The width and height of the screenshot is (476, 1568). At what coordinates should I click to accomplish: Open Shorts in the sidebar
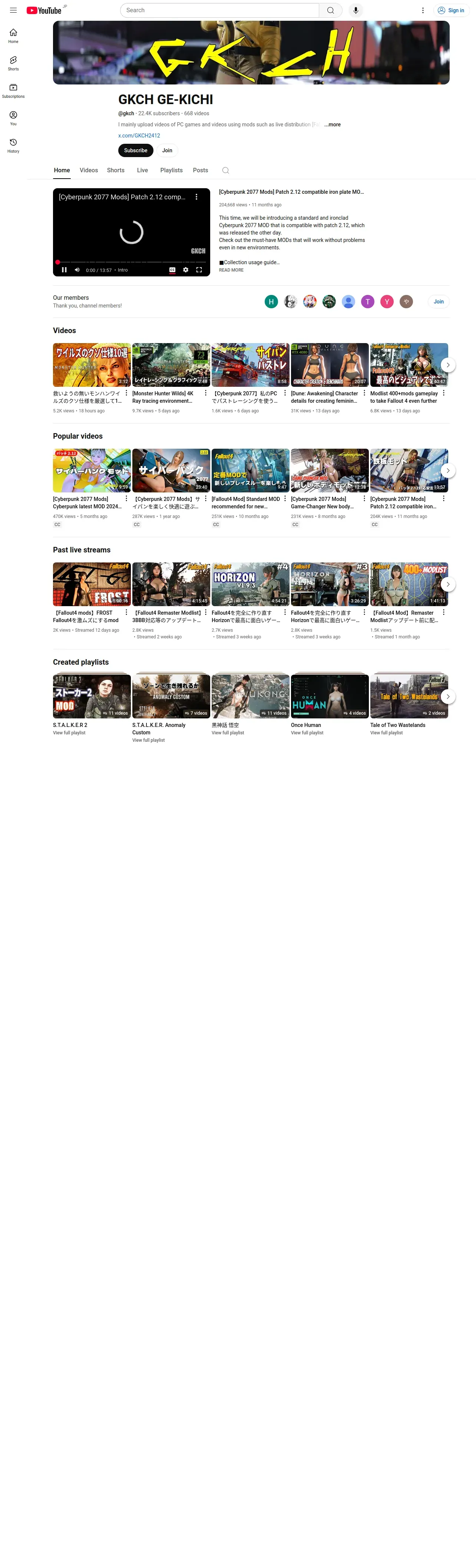click(x=13, y=63)
